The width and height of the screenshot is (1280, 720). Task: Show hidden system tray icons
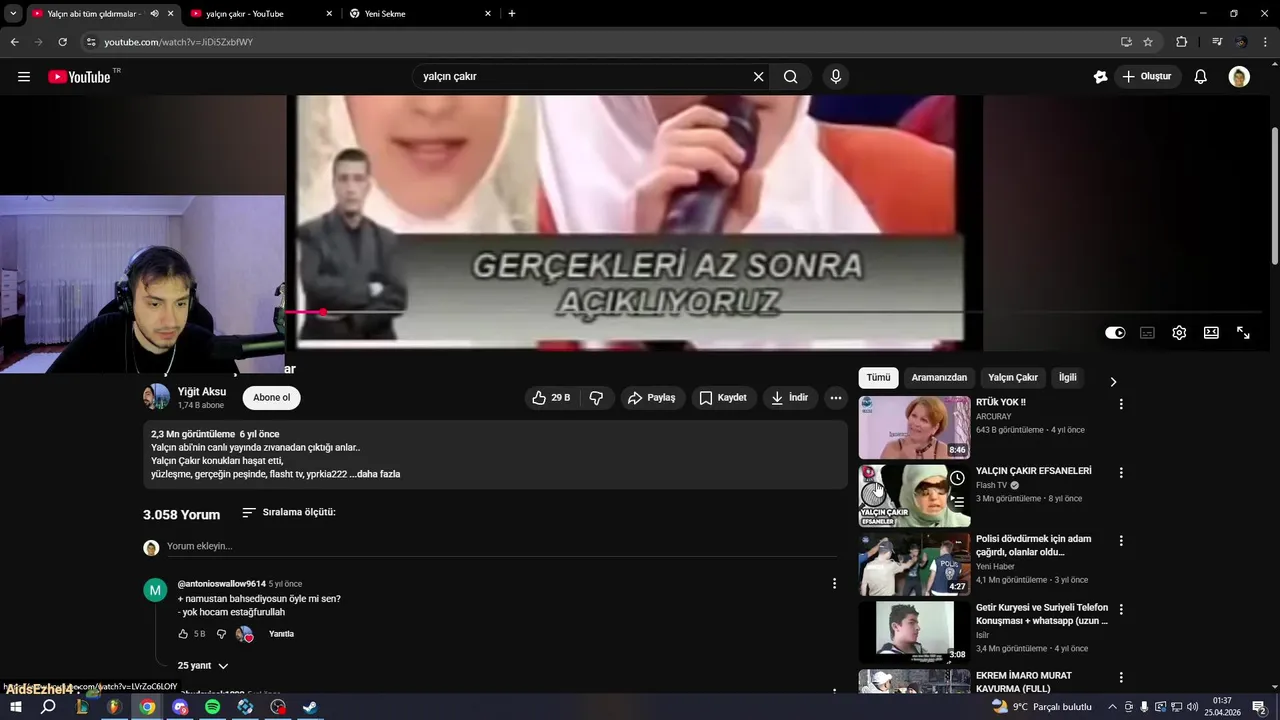pyautogui.click(x=1112, y=707)
